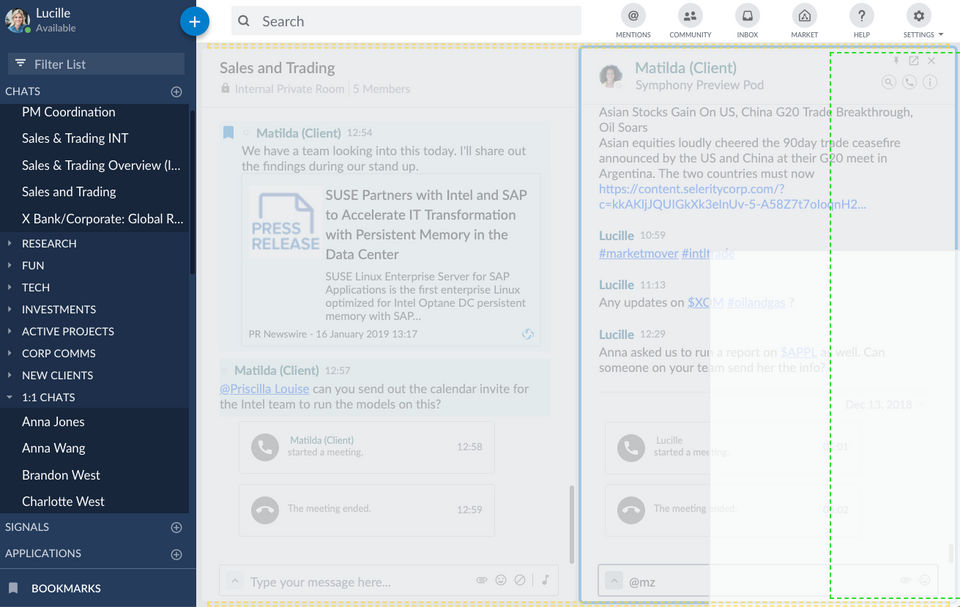Click the @Priscilla Louise mention link
Viewport: 960px width, 607px height.
click(264, 389)
